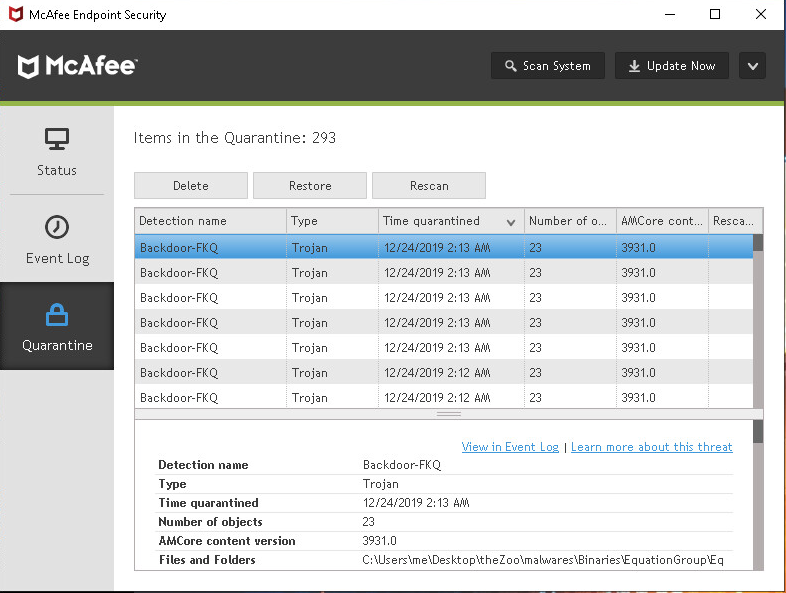Open the header dropdown chevron menu
Image resolution: width=786 pixels, height=593 pixels.
click(x=752, y=66)
